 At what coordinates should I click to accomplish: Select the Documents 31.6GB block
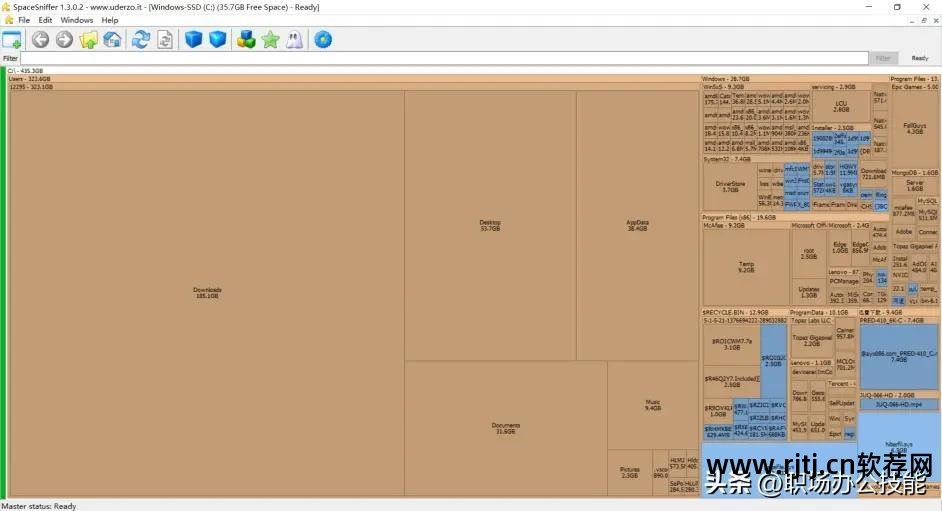tap(506, 428)
